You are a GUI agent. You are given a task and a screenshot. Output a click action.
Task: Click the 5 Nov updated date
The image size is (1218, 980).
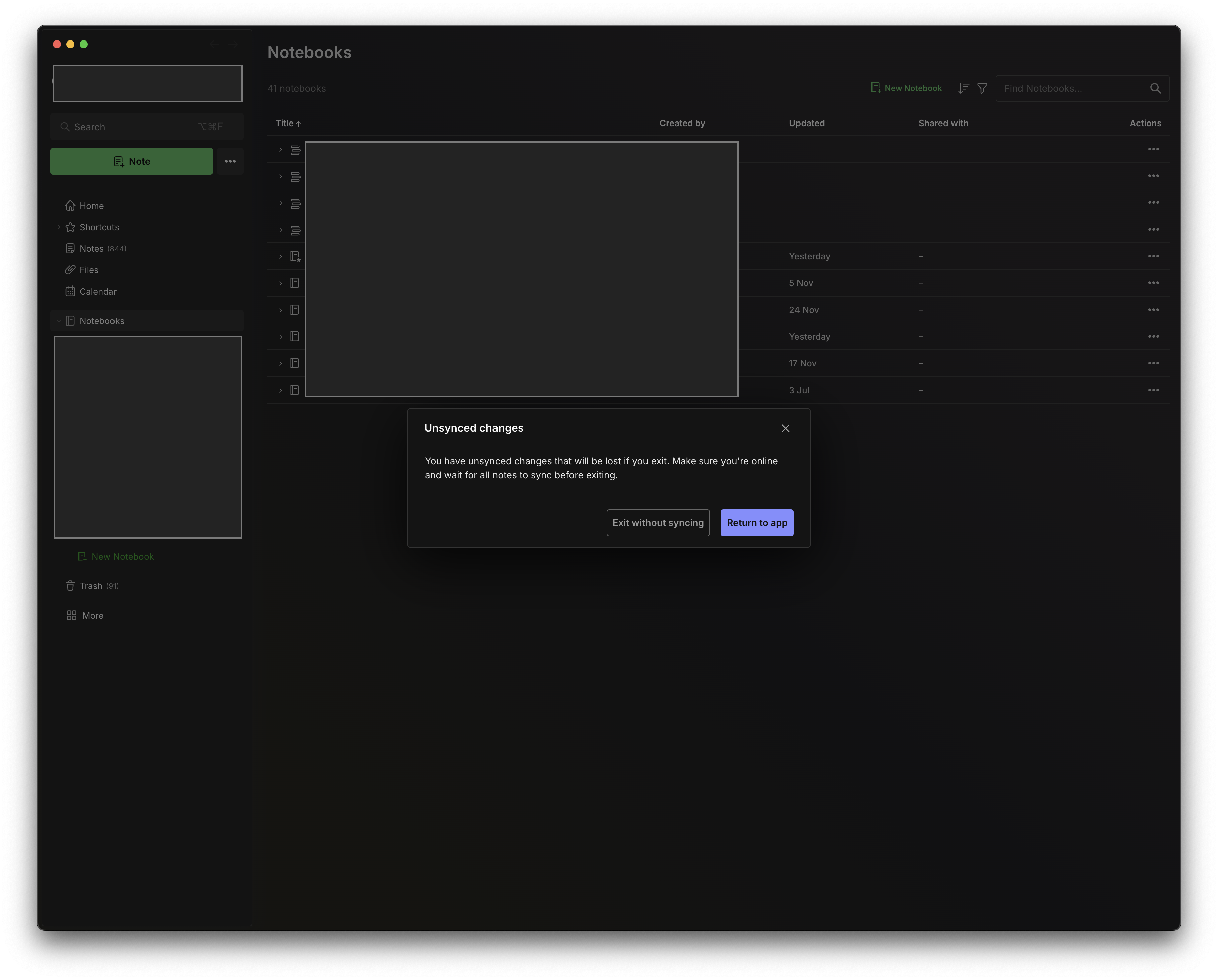[801, 283]
